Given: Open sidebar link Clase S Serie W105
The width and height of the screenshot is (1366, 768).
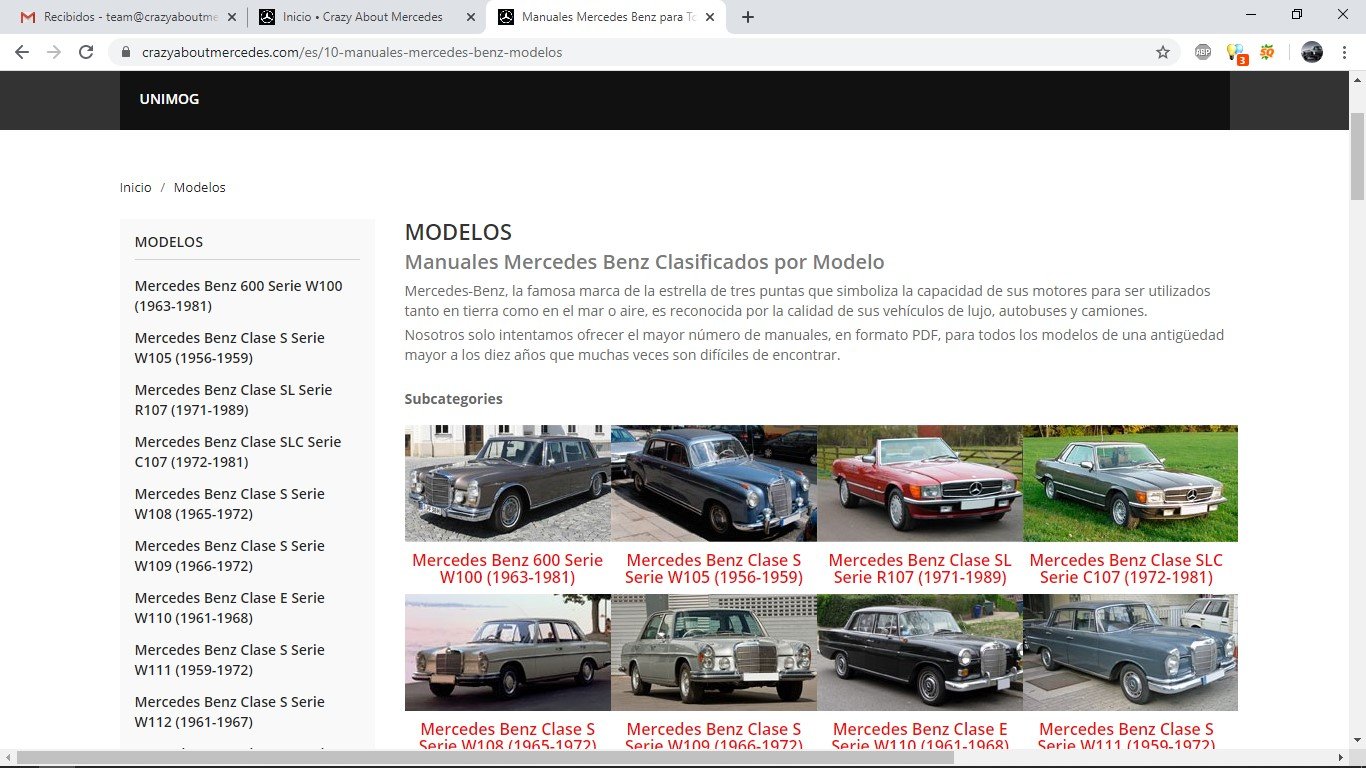Looking at the screenshot, I should tap(230, 348).
